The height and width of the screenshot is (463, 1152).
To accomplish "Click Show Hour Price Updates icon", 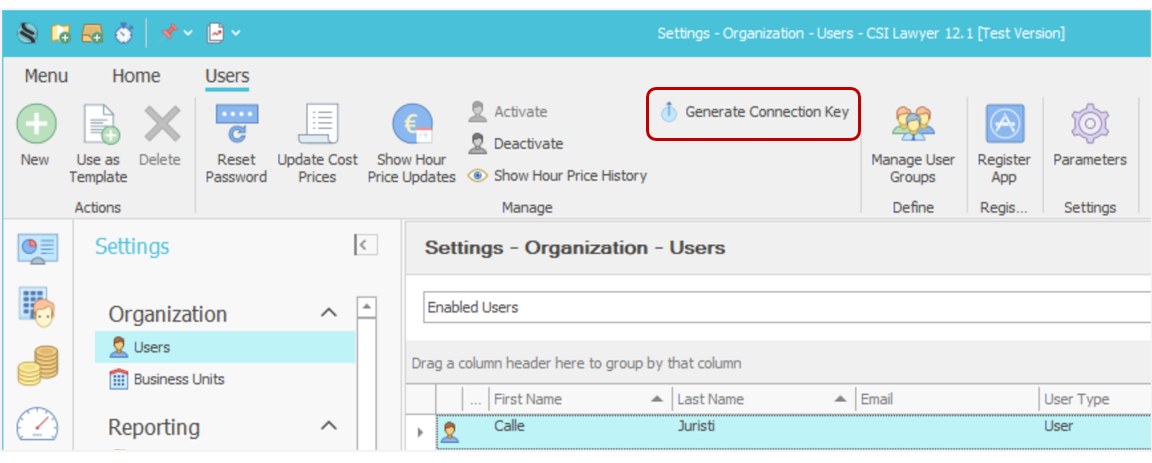I will tap(411, 126).
